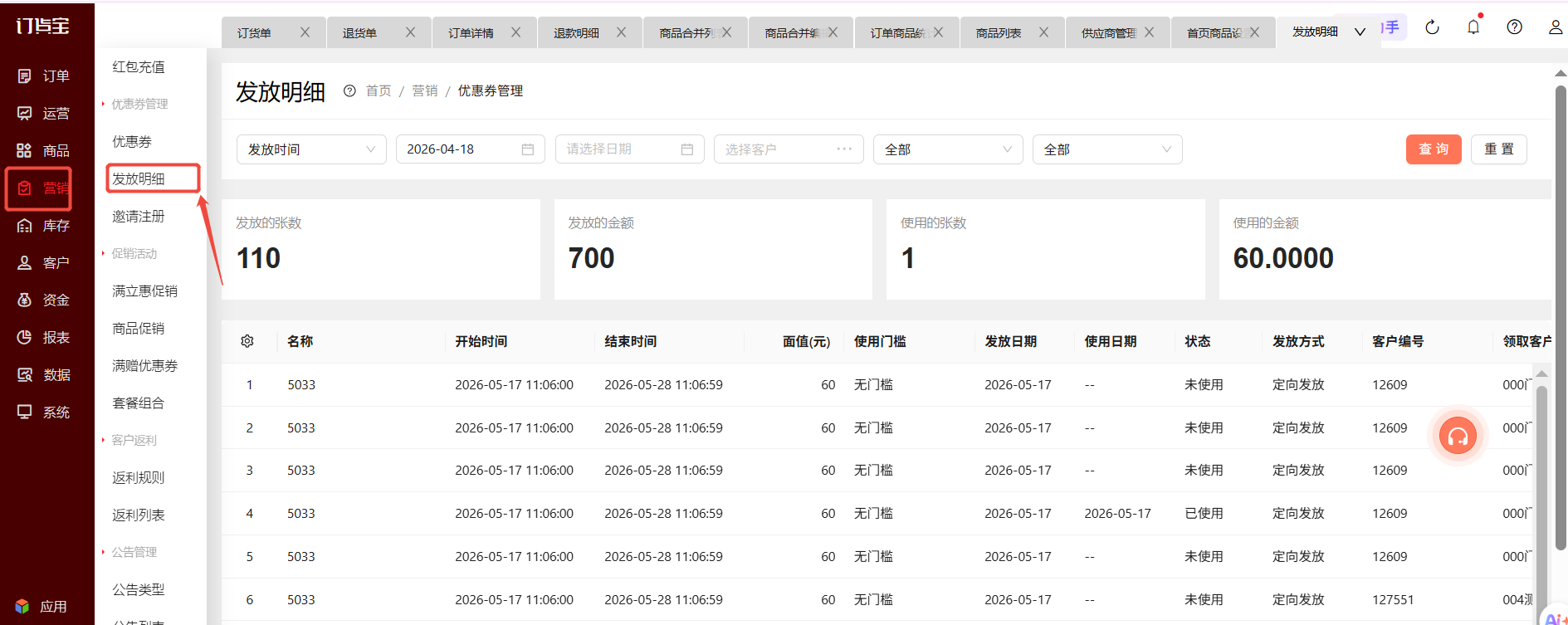Click the 请选择日期 end date field
Viewport: 1568px width, 625px height.
[630, 149]
